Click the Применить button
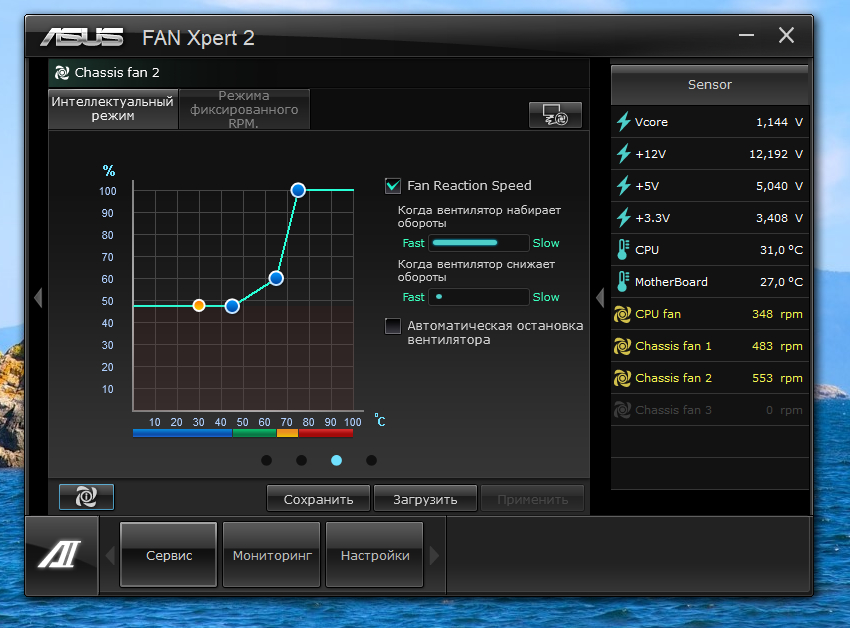850x628 pixels. click(532, 499)
